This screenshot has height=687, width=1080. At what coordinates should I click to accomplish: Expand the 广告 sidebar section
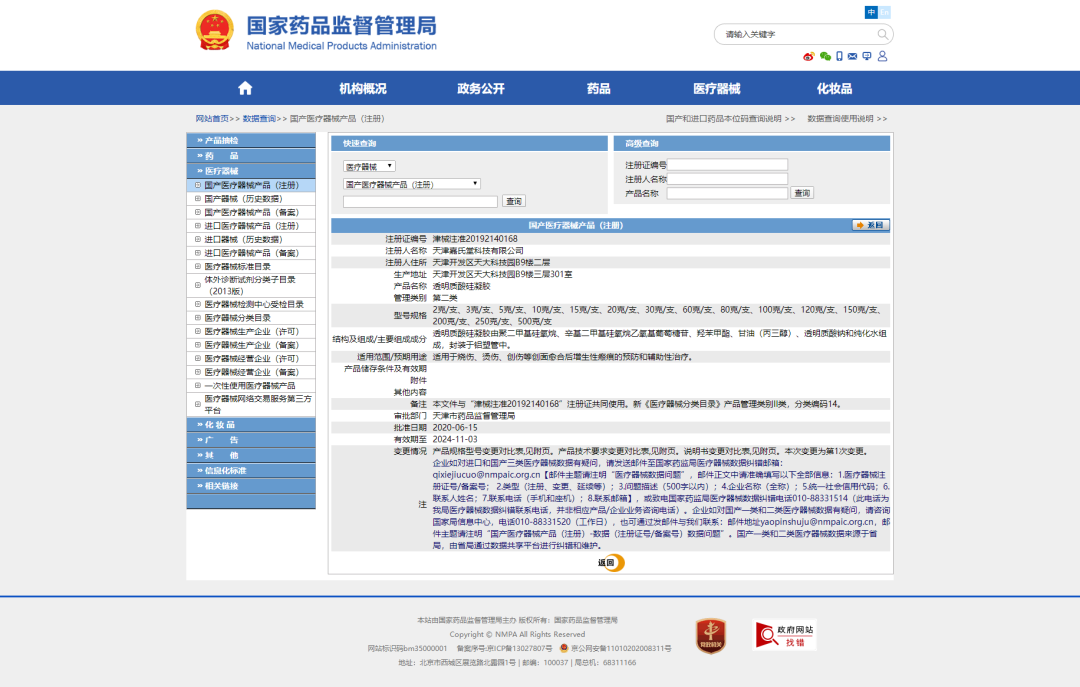coord(251,440)
